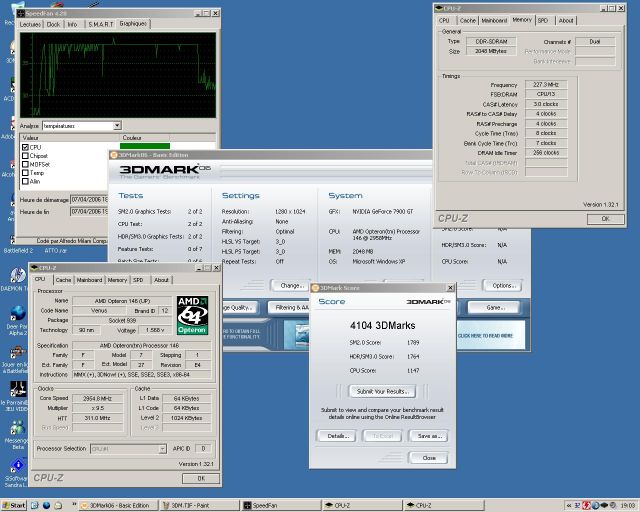Switch to 3DMark06 Basic Edition taskbar button
This screenshot has width=640, height=512.
(118, 505)
